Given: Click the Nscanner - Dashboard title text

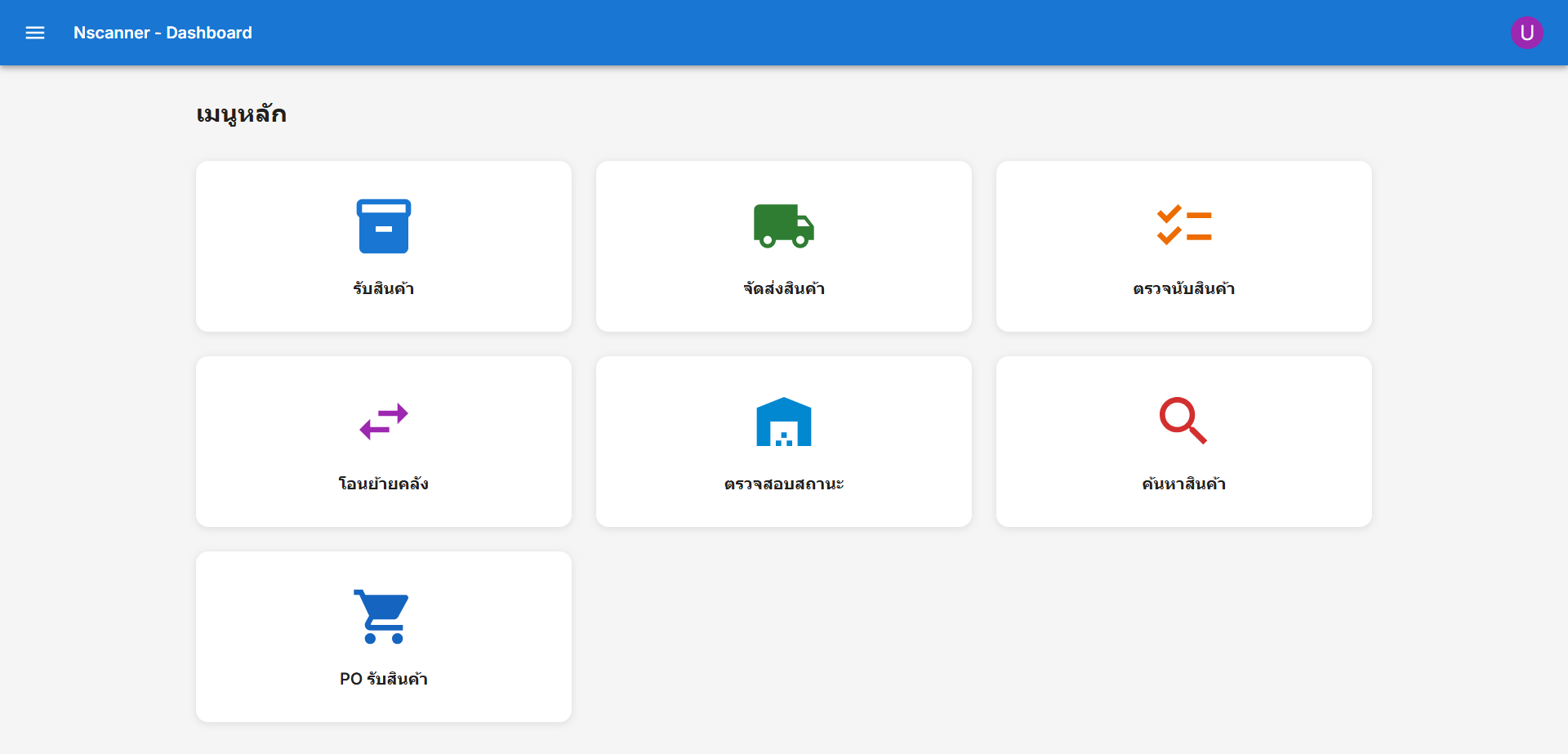Looking at the screenshot, I should [x=163, y=33].
